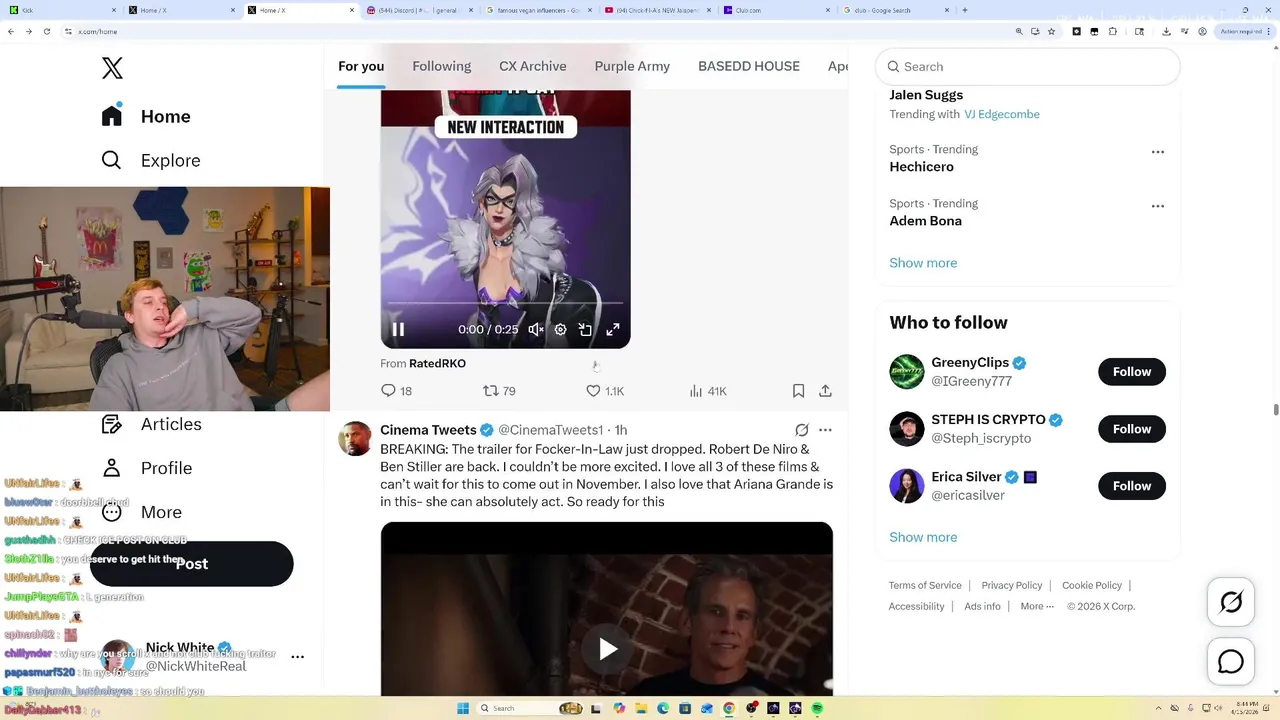Seek on the video progress bar
The image size is (1280, 720).
tap(505, 302)
